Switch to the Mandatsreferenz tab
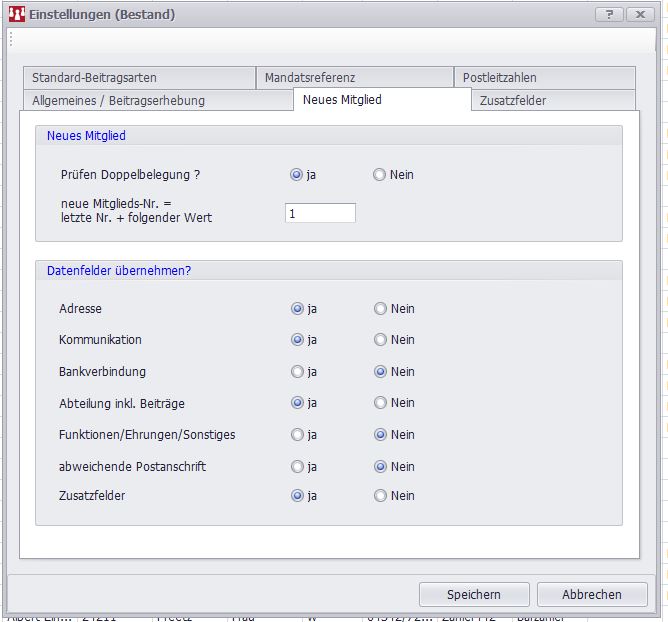The image size is (668, 622). [310, 78]
